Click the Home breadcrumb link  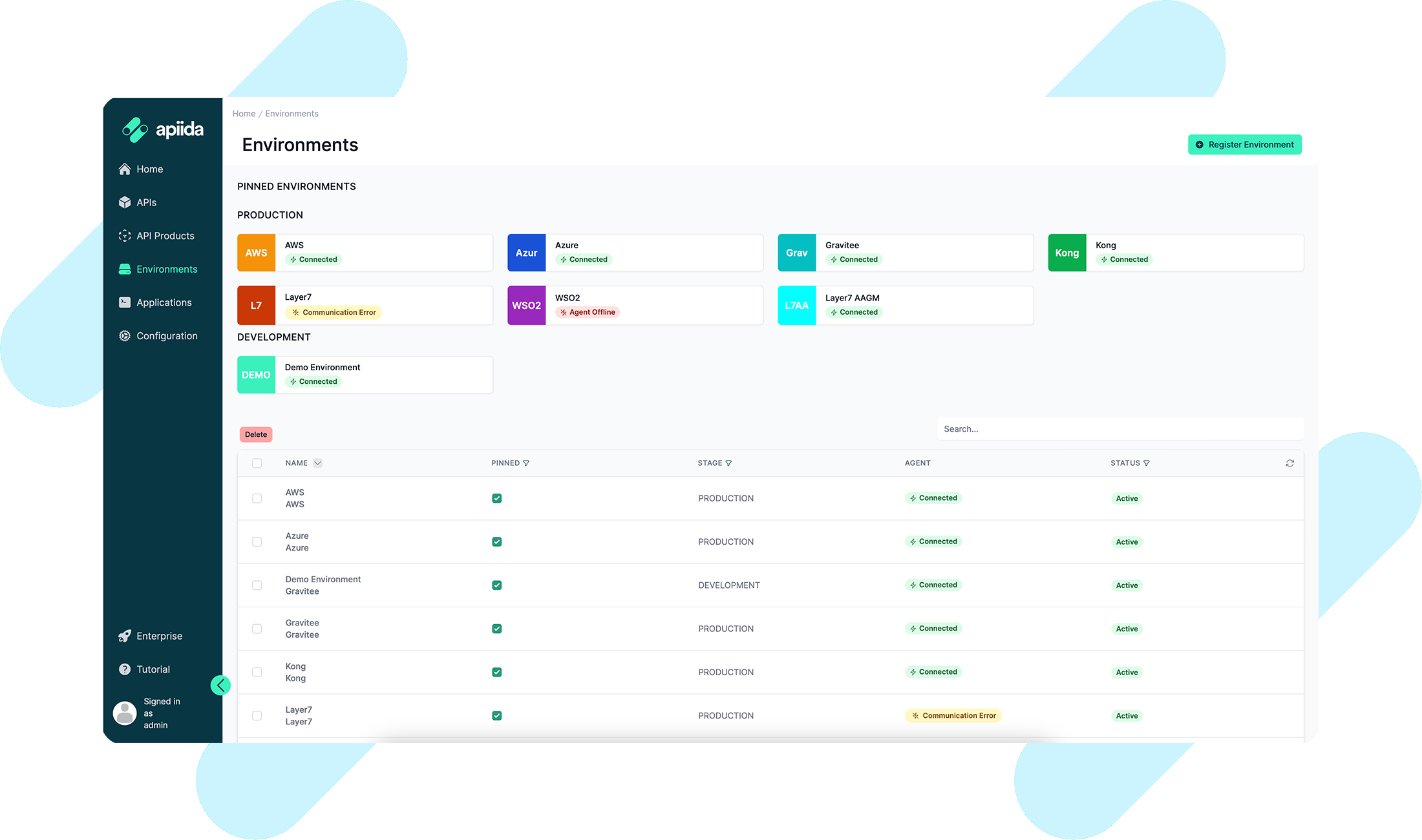244,114
